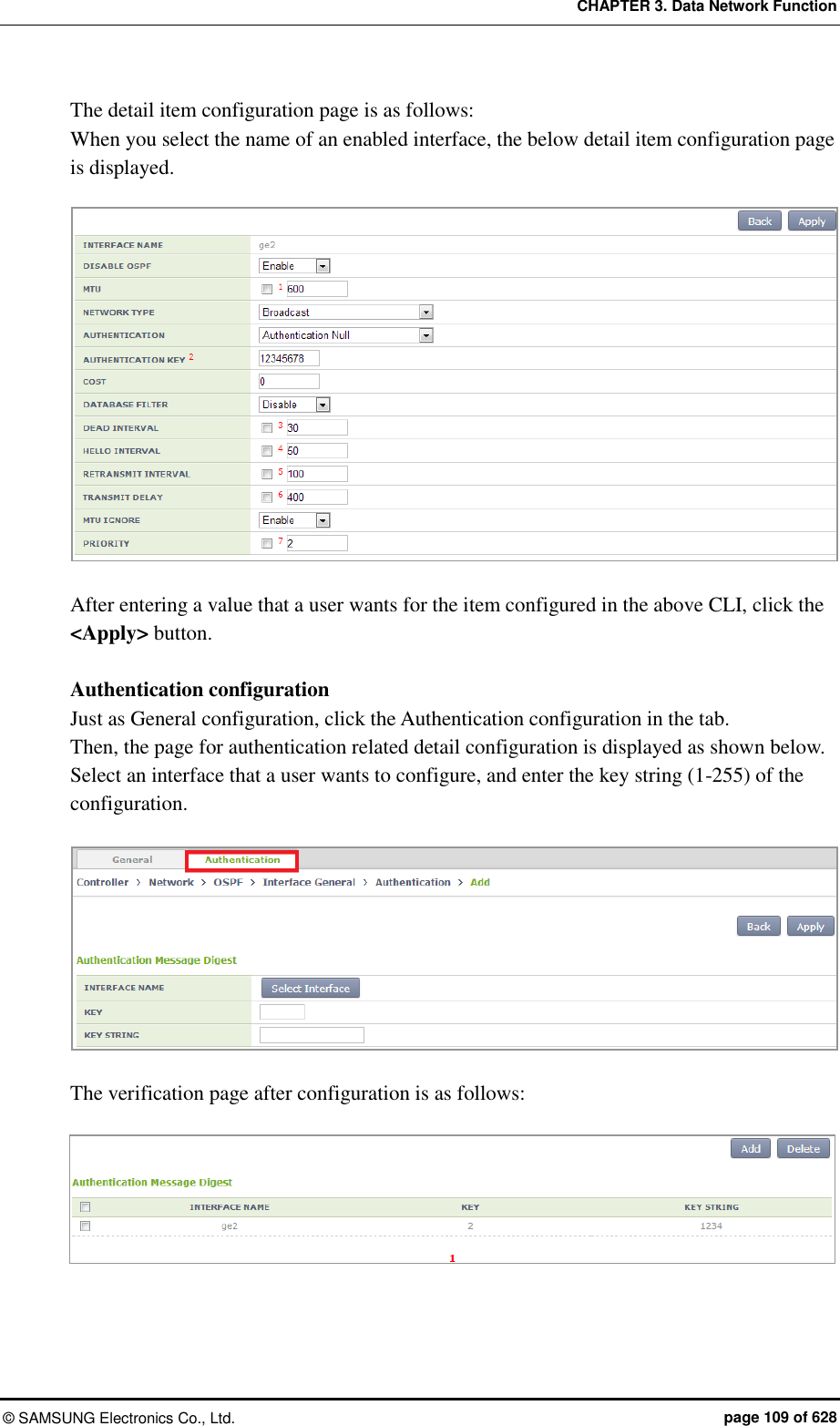Screen dimensions: 840x1426
Task: Click Apply on Authentication Add page
Action: 811,927
